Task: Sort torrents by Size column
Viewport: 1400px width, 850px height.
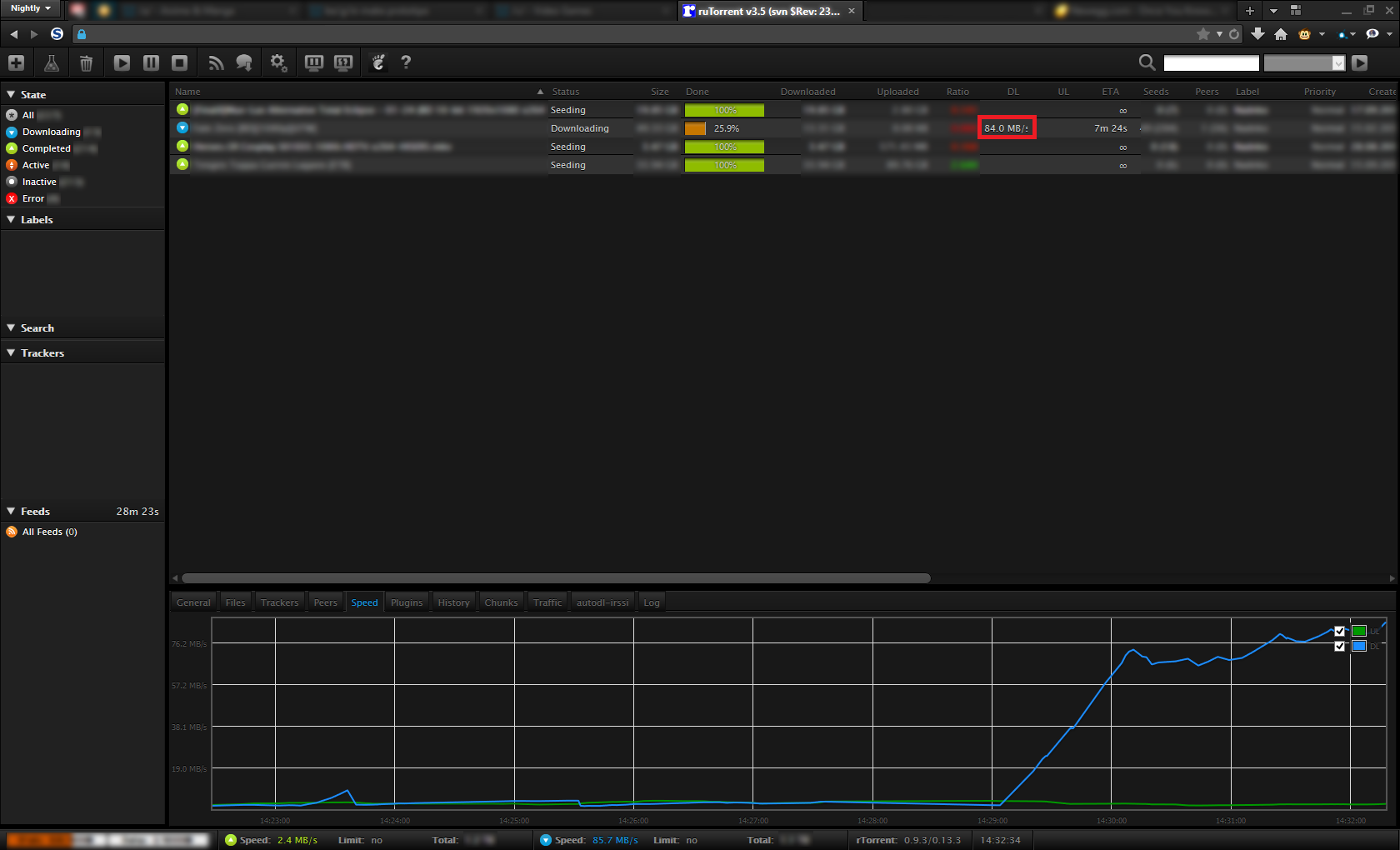Action: tap(659, 92)
